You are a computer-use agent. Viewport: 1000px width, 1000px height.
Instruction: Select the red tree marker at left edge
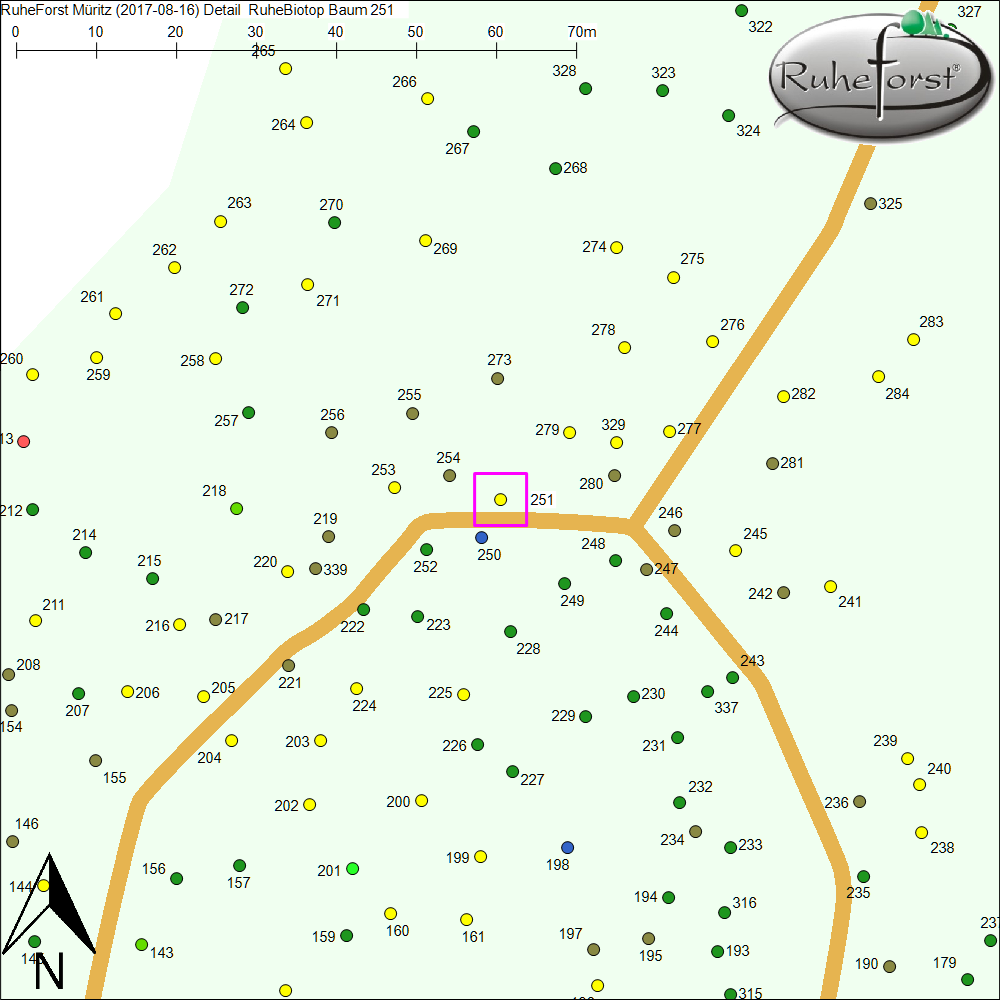(24, 441)
